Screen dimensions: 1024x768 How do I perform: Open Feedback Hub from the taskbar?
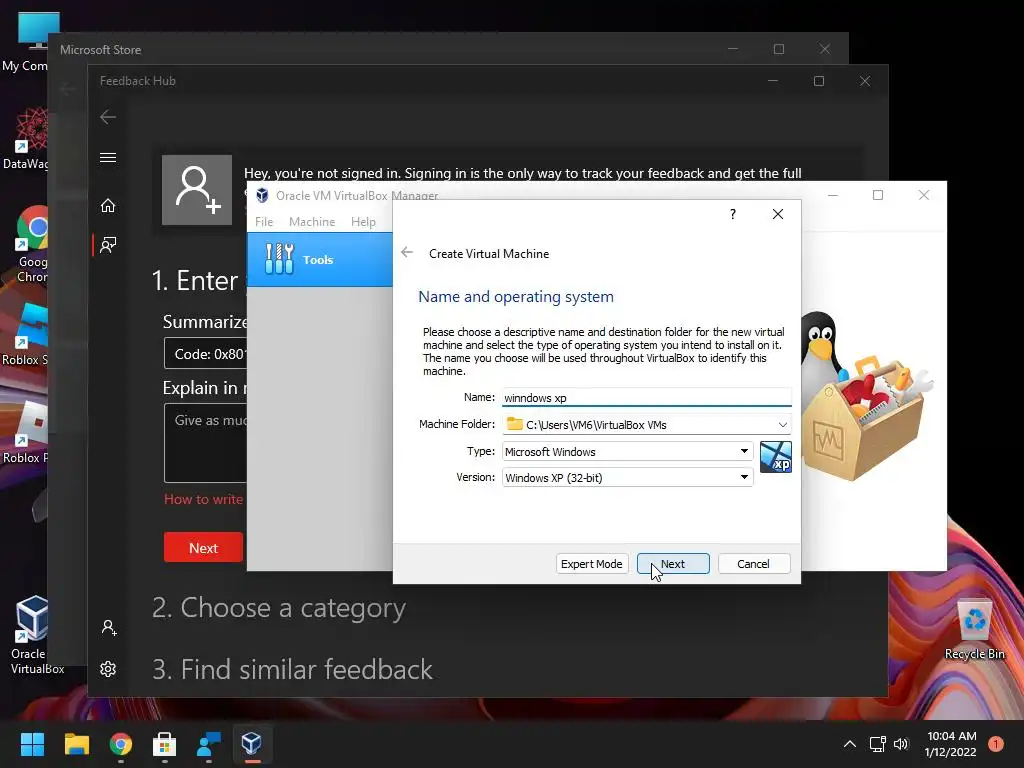208,743
